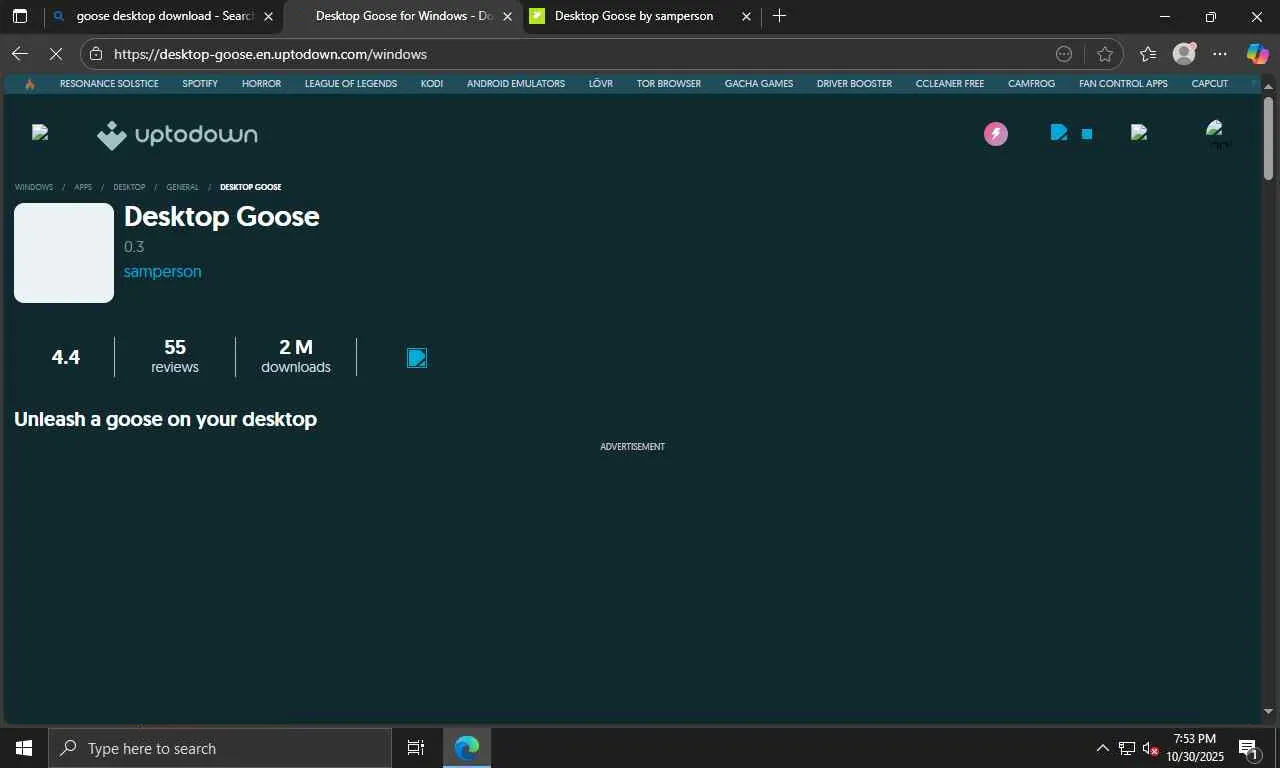Click the circled ellipsis icon in address bar

click(x=1064, y=54)
